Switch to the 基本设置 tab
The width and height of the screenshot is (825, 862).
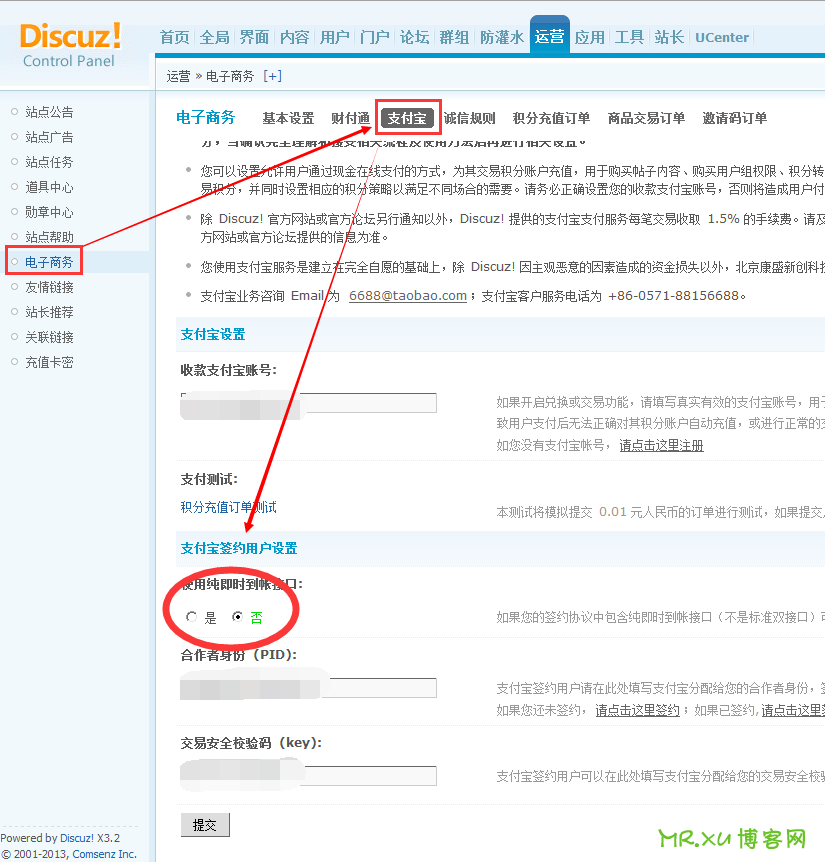pos(288,118)
